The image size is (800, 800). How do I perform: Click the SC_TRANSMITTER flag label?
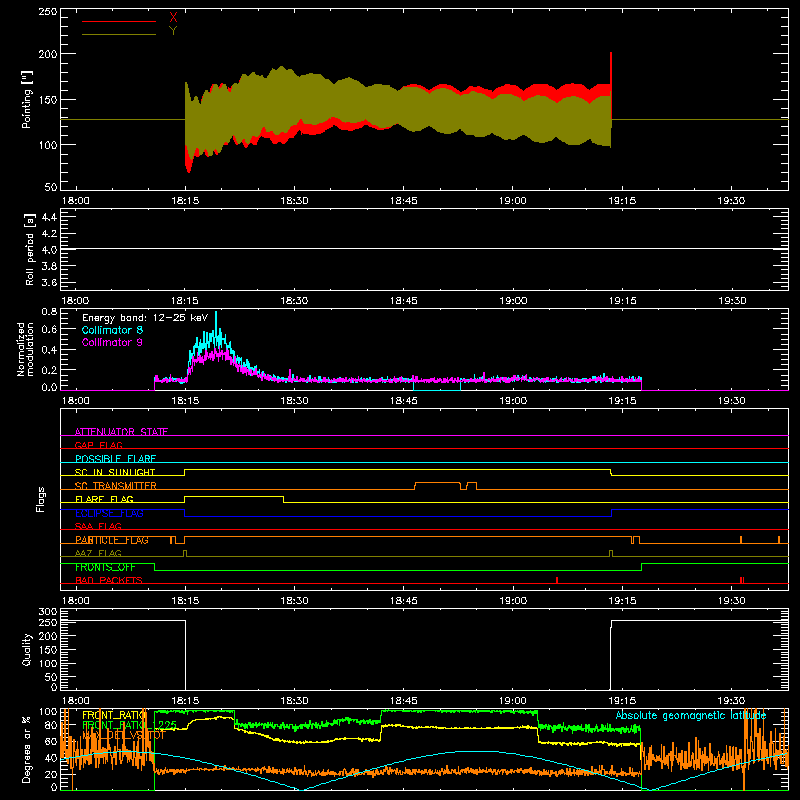115,486
